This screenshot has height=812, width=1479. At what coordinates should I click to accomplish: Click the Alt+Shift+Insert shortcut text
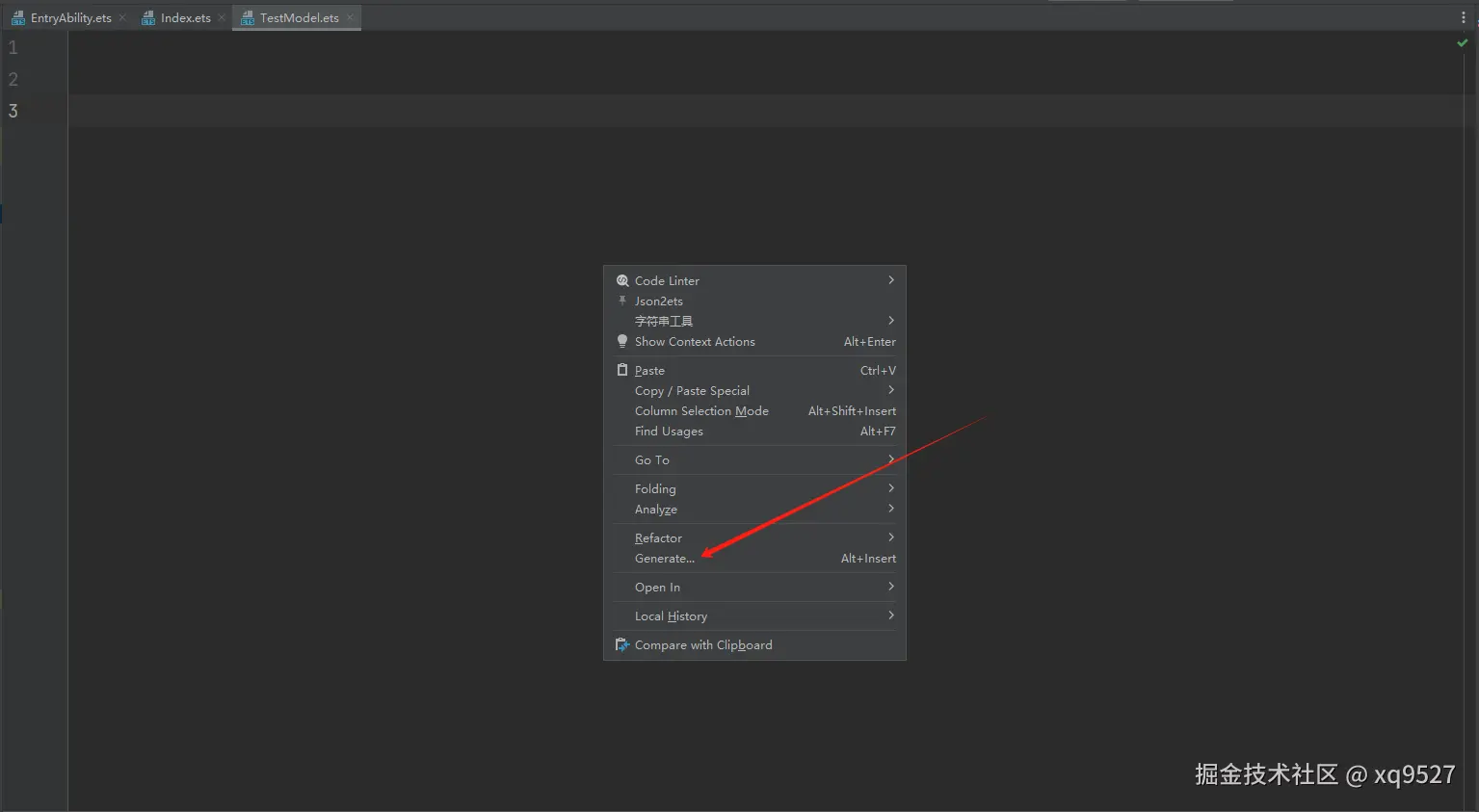point(852,410)
